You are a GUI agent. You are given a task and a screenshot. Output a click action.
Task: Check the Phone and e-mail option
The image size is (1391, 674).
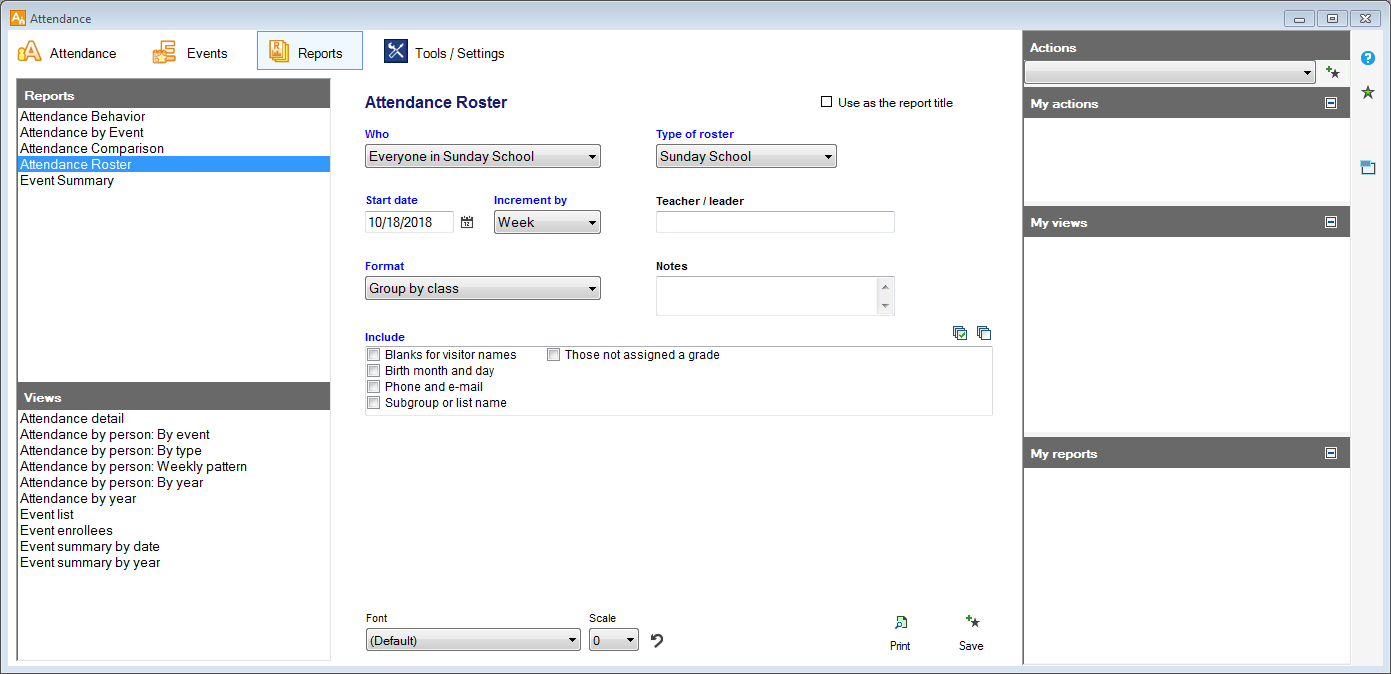pos(374,387)
